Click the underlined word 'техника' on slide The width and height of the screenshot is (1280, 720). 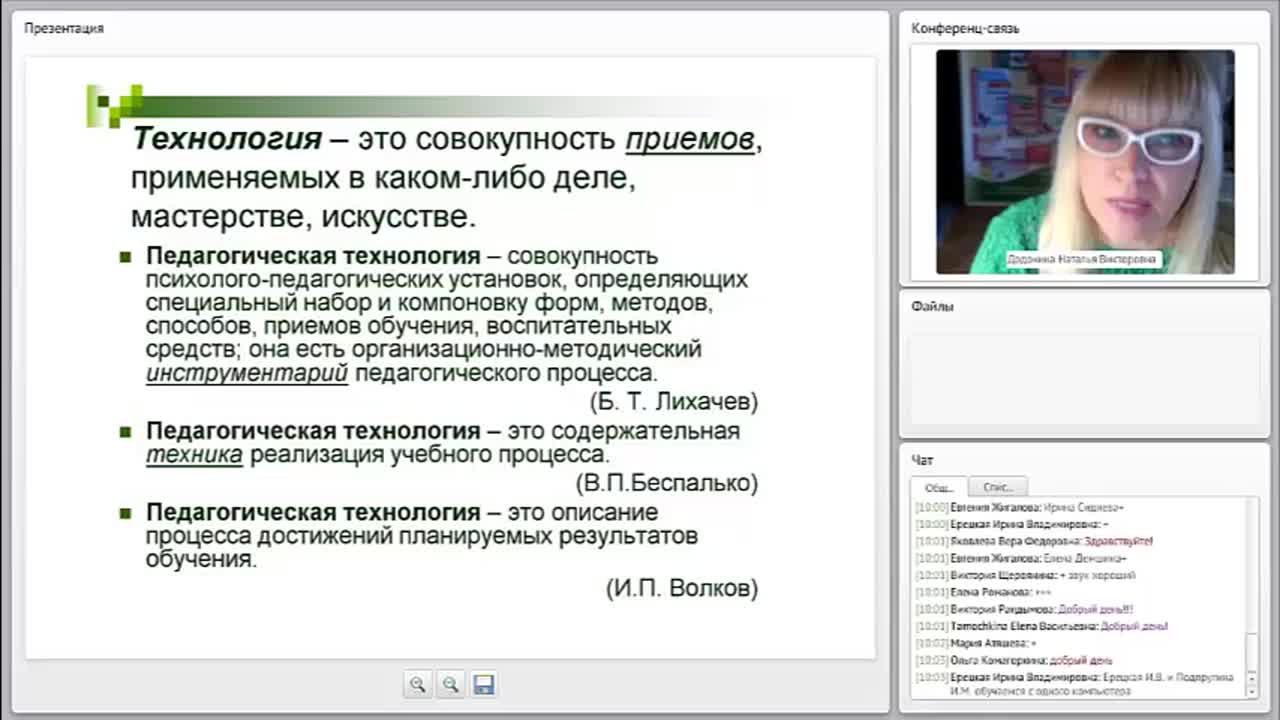point(194,455)
